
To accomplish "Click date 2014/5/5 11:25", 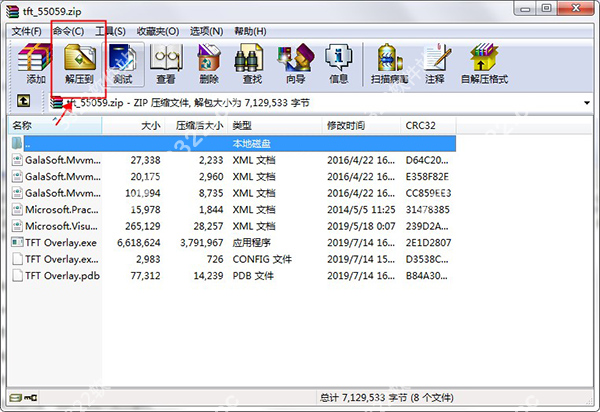I will click(361, 210).
